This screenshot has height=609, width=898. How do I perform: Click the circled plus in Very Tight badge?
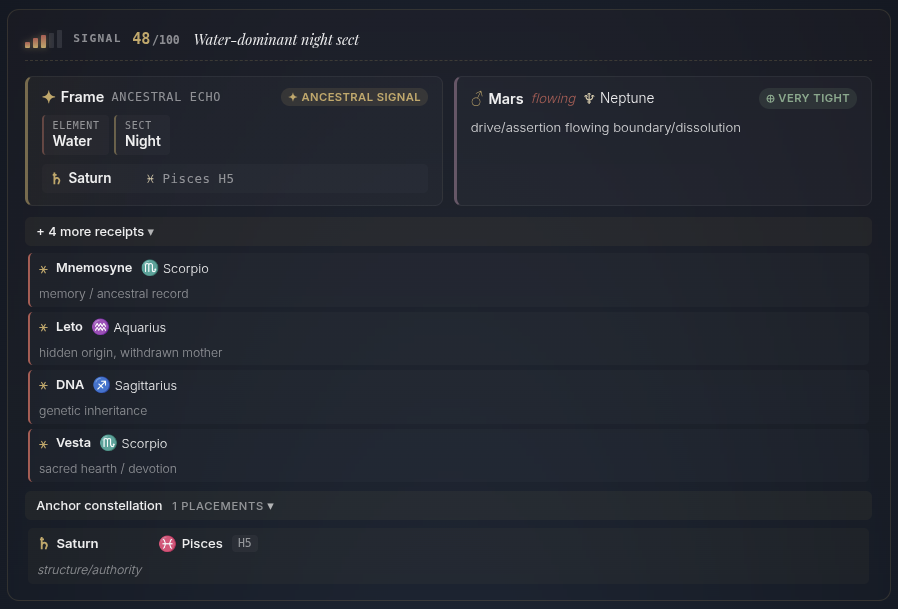[x=770, y=99]
